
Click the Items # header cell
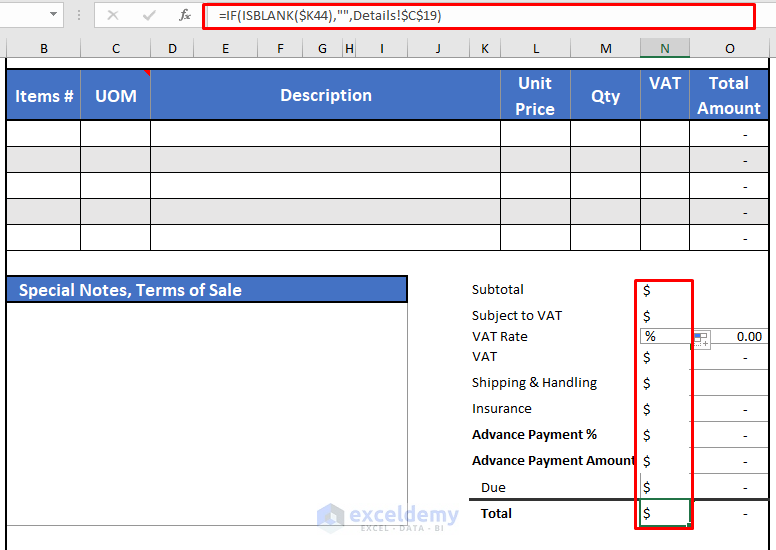[44, 95]
